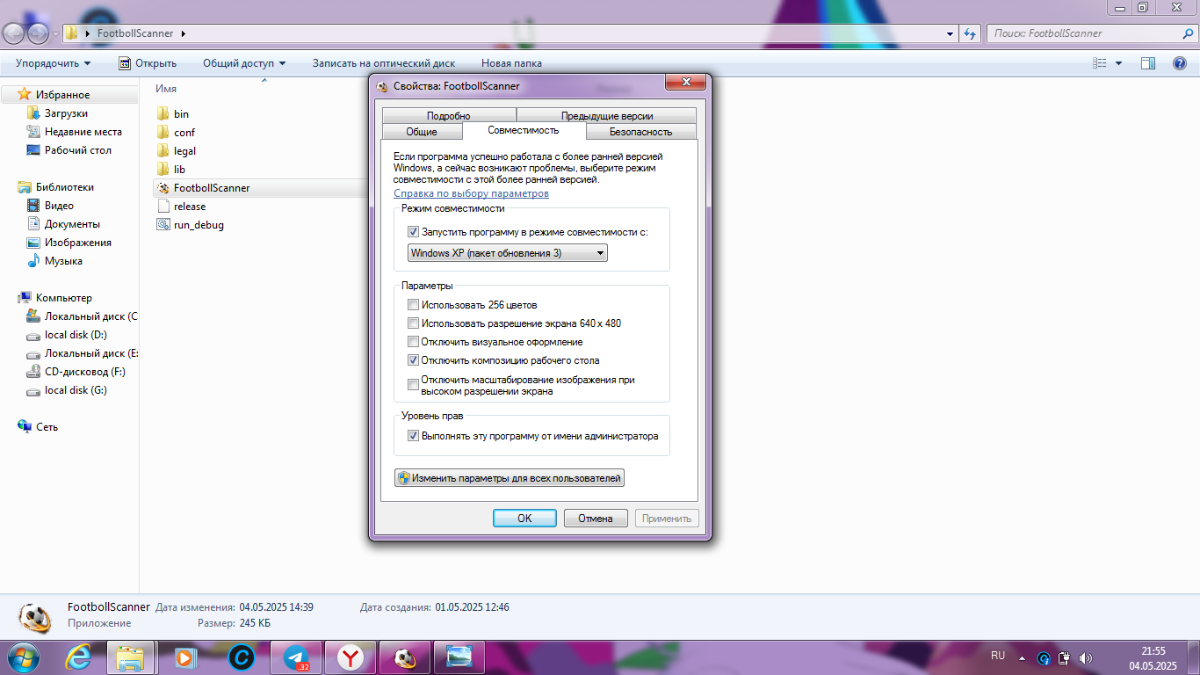Click the Имя column header
Viewport: 1200px width, 675px height.
pyautogui.click(x=166, y=89)
